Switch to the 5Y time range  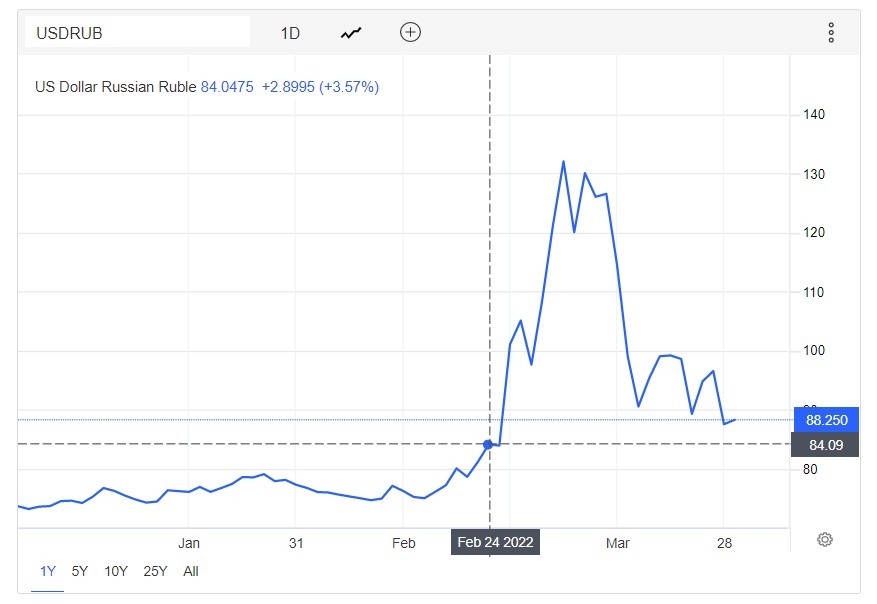click(80, 571)
